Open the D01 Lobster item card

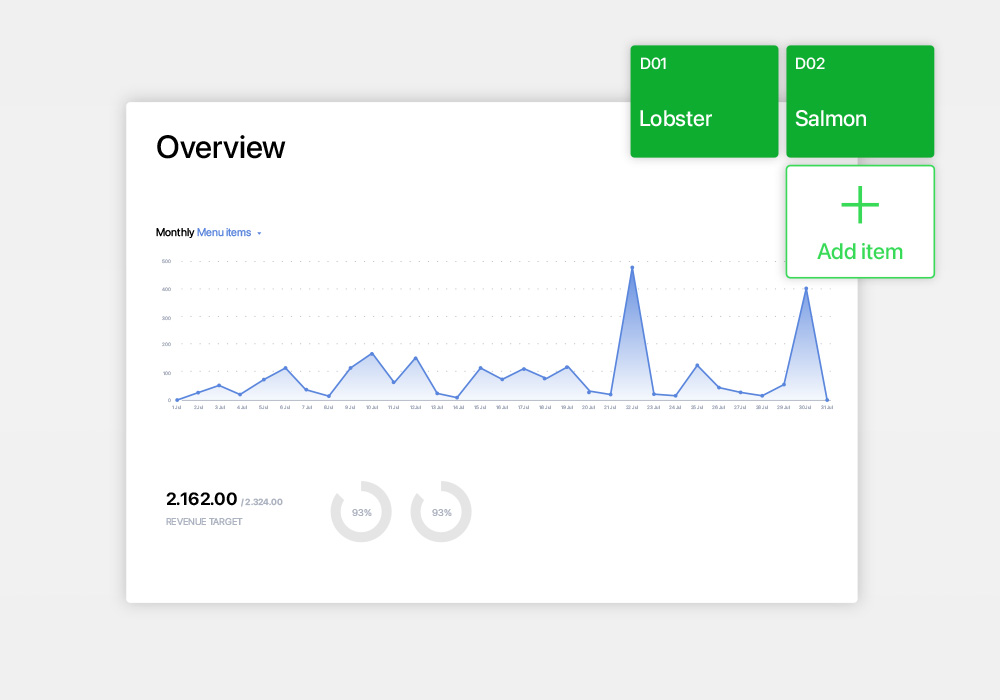coord(704,101)
